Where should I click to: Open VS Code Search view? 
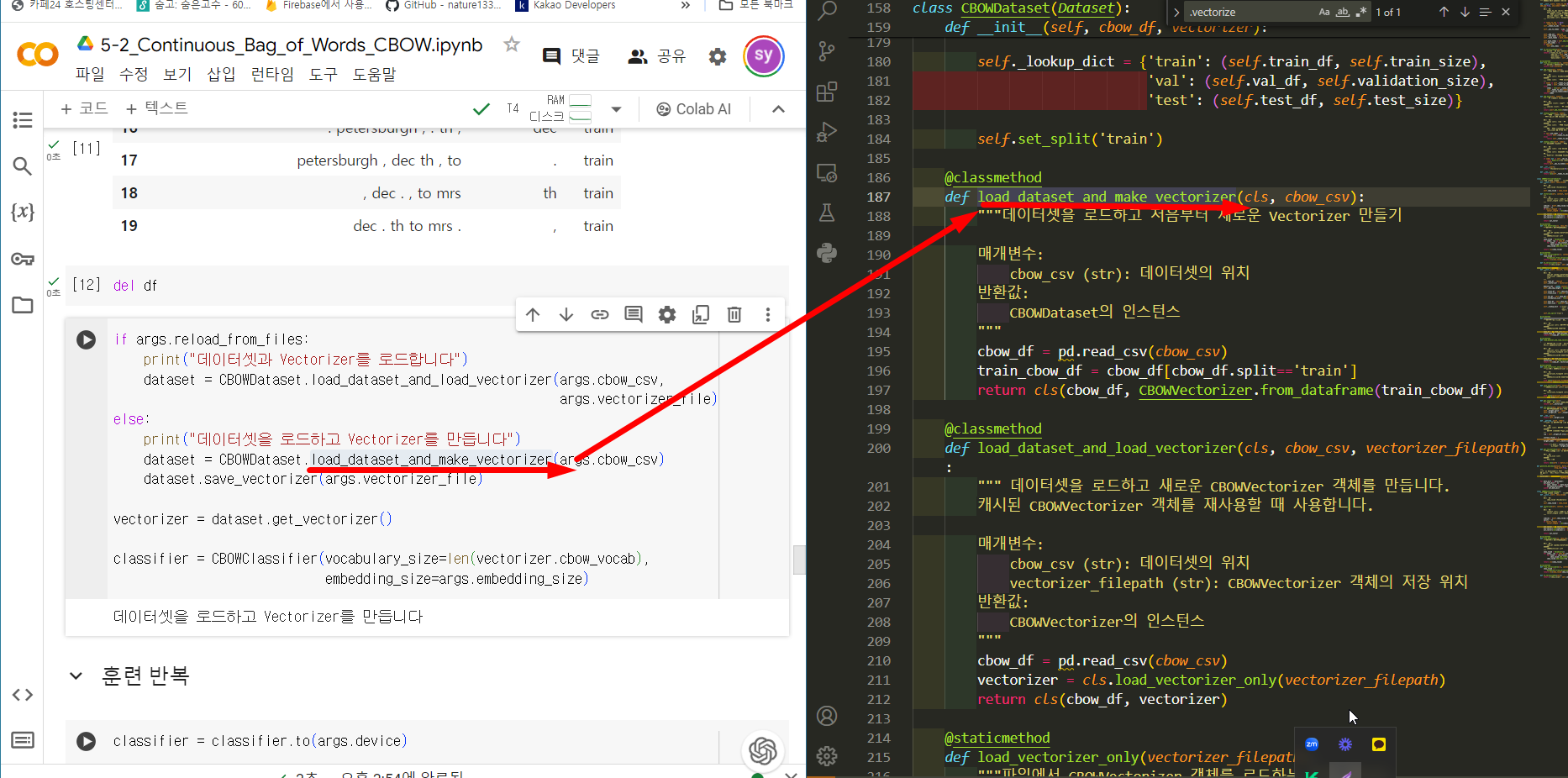click(x=827, y=10)
